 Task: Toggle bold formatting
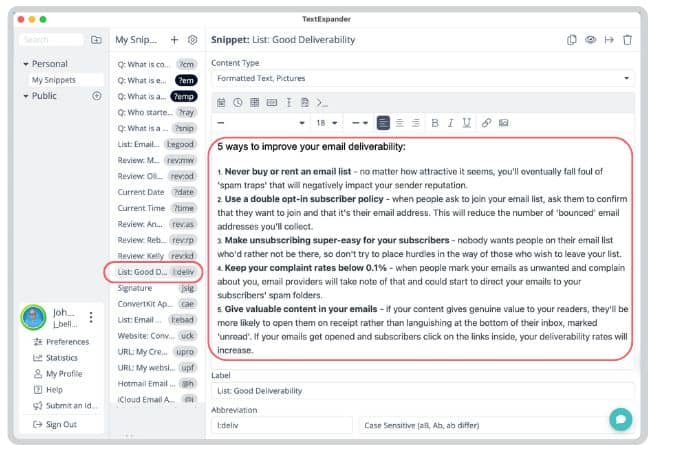coord(435,123)
